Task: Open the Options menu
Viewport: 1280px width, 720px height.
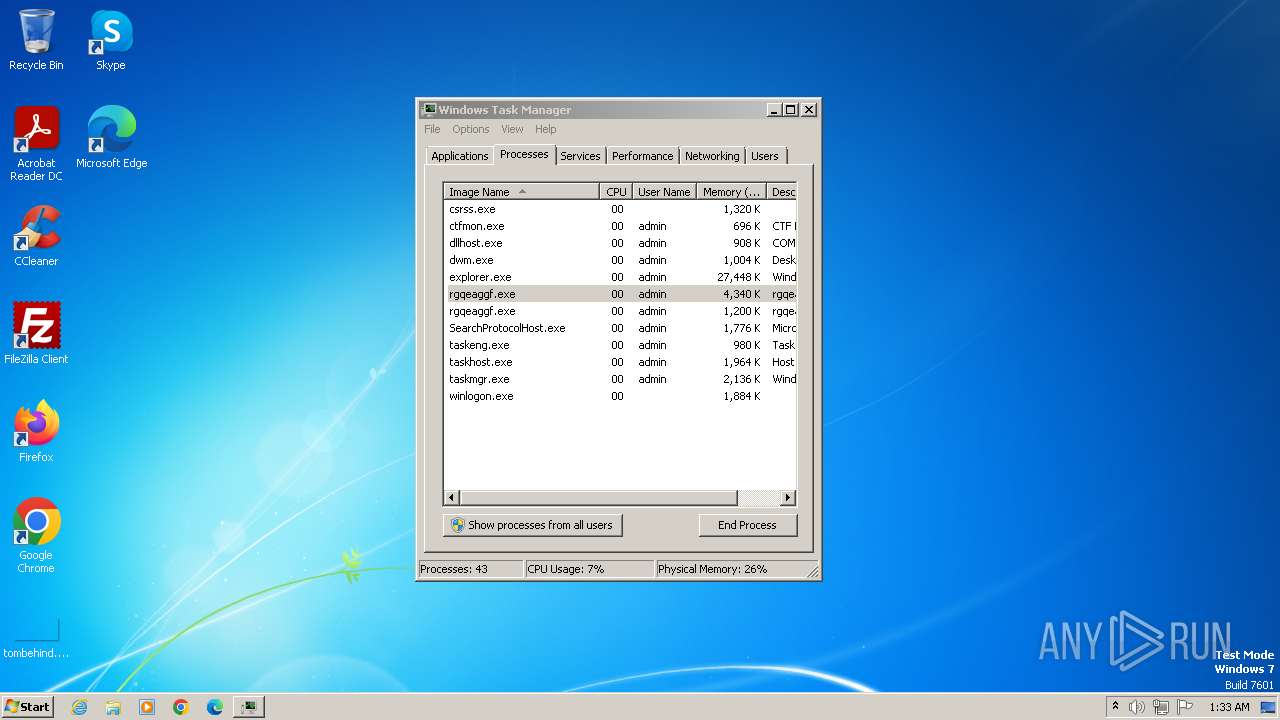Action: click(x=471, y=129)
